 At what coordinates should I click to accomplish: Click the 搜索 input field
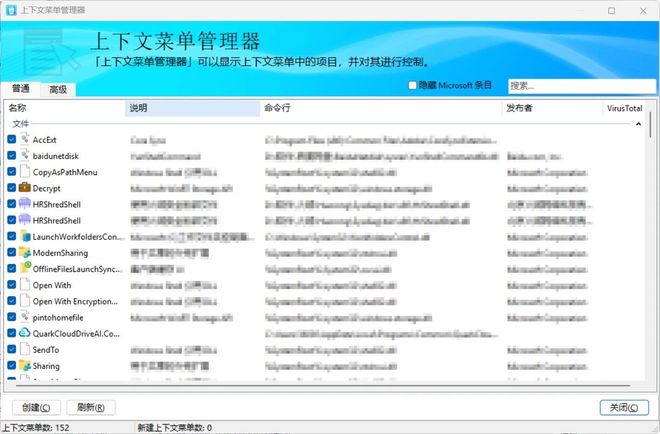(582, 86)
